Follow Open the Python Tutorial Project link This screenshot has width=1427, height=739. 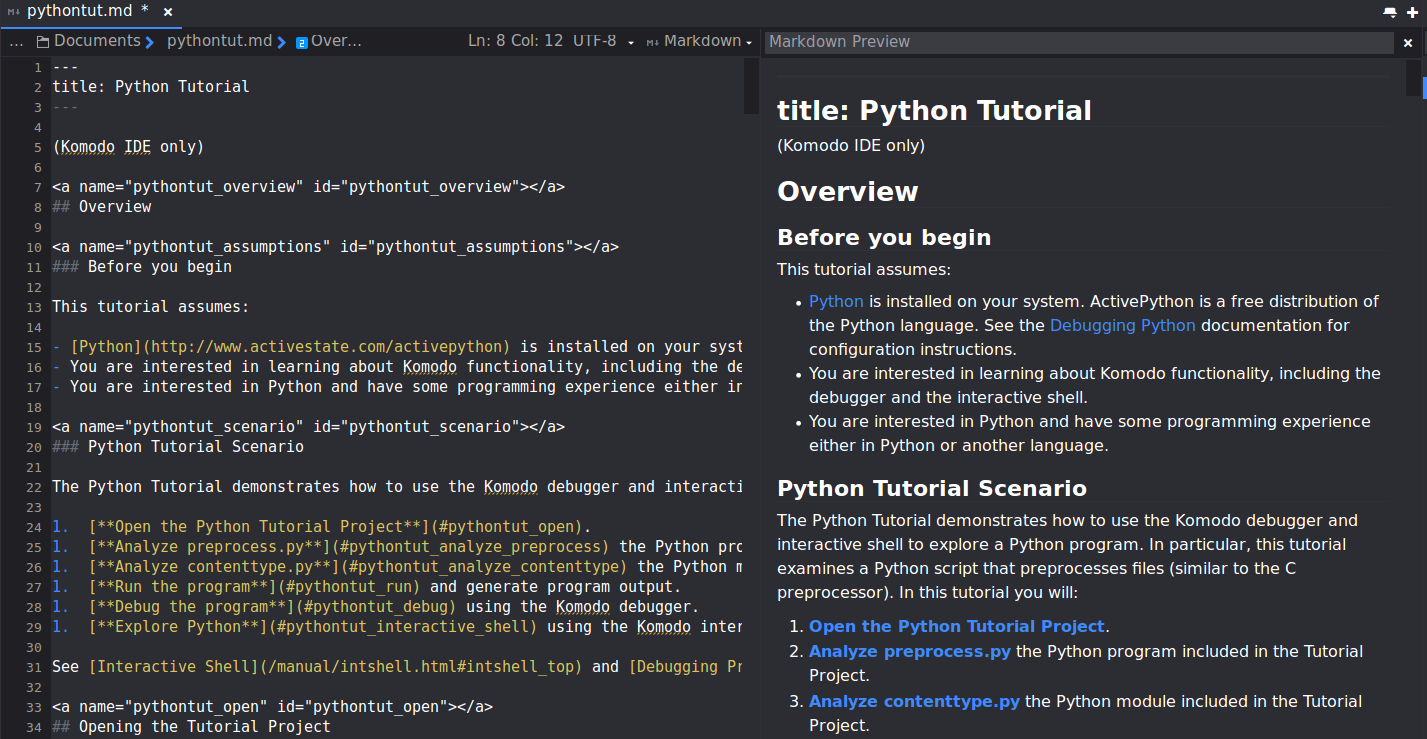(957, 626)
